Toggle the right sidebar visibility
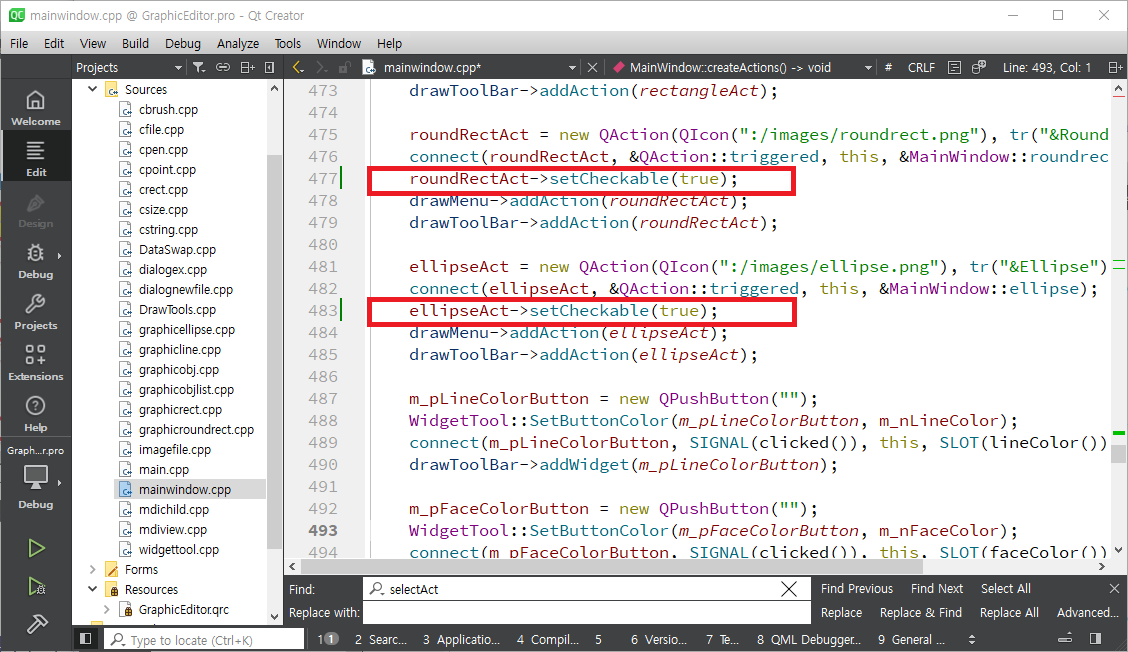This screenshot has height=652, width=1128. pyautogui.click(x=1096, y=638)
